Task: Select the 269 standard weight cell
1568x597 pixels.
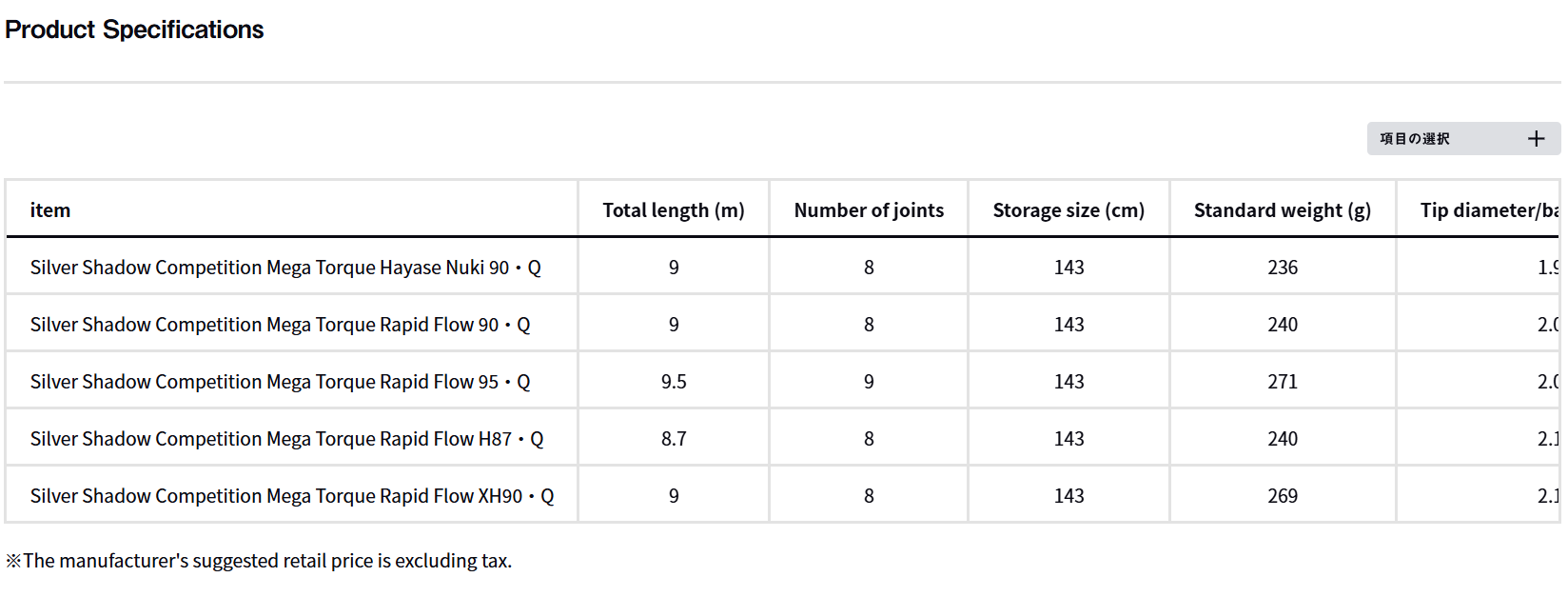Action: coord(1282,496)
